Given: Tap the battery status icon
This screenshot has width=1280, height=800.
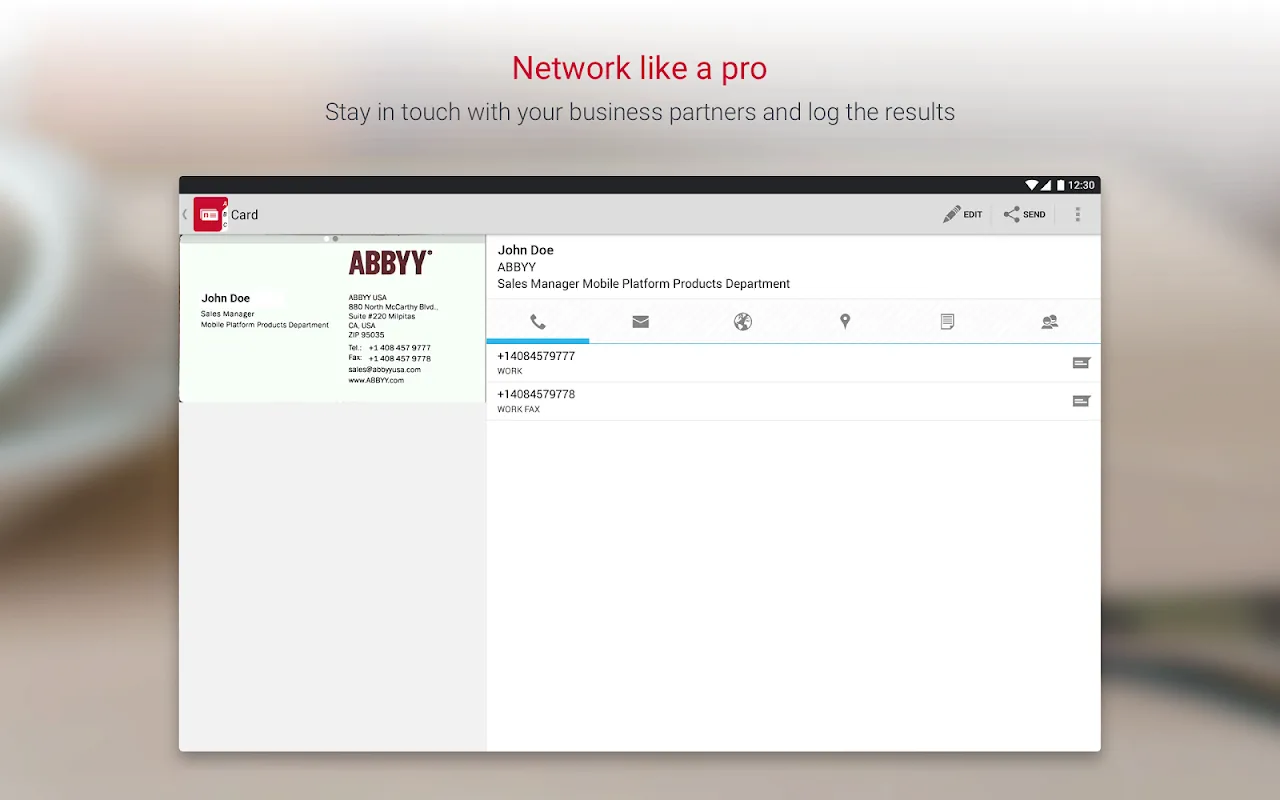Looking at the screenshot, I should pyautogui.click(x=1060, y=185).
